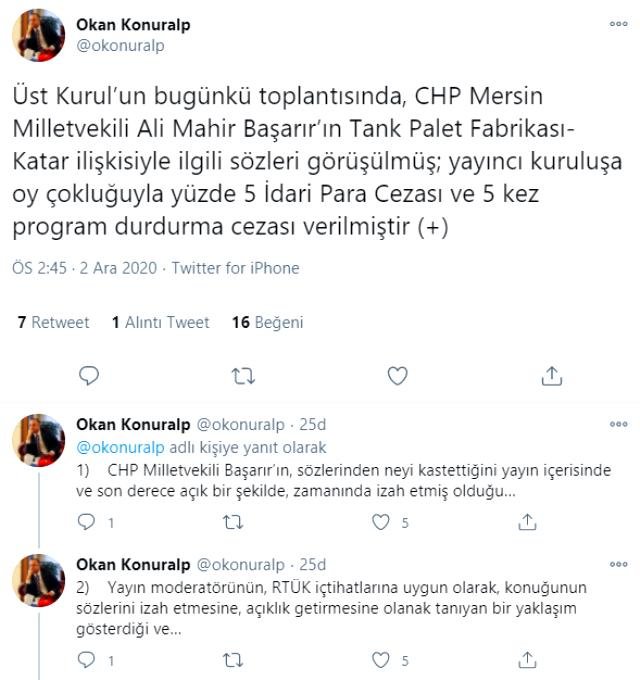This screenshot has height=680, width=640.
Task: Reply to the tweet starting with 2)
Action: [86, 660]
